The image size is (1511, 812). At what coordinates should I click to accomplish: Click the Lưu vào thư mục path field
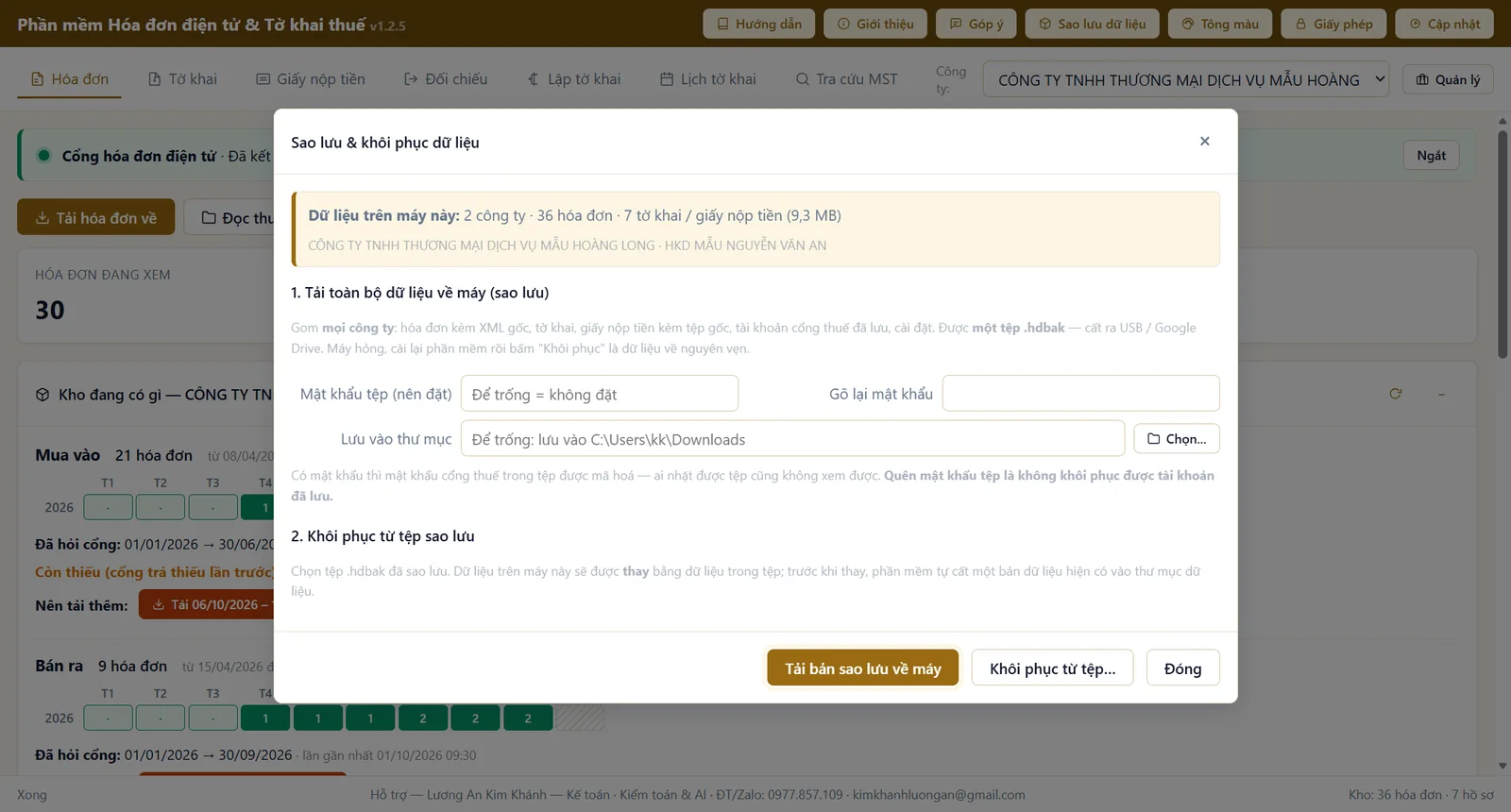click(x=792, y=439)
